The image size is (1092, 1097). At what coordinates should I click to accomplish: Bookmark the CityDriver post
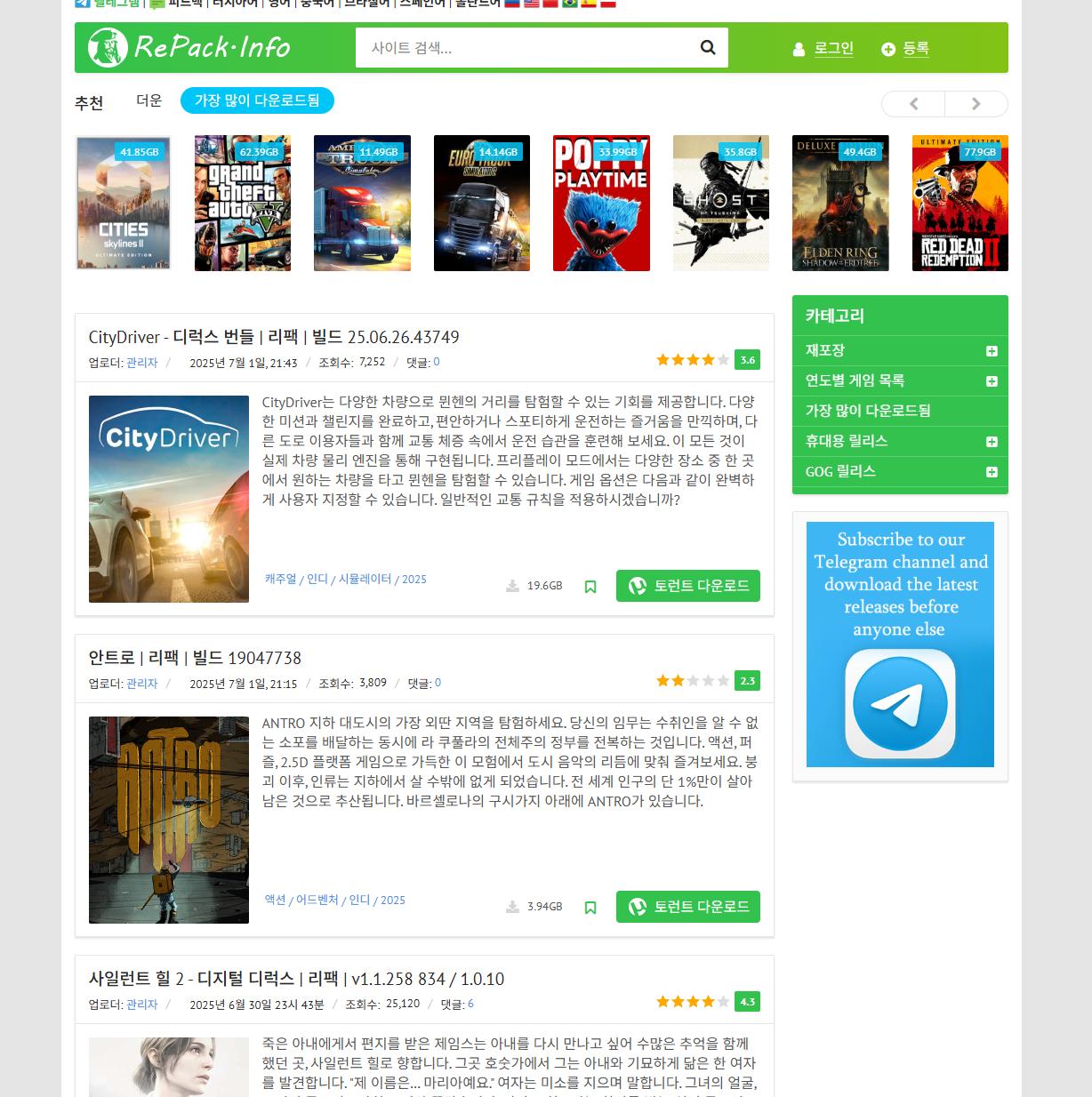(590, 587)
